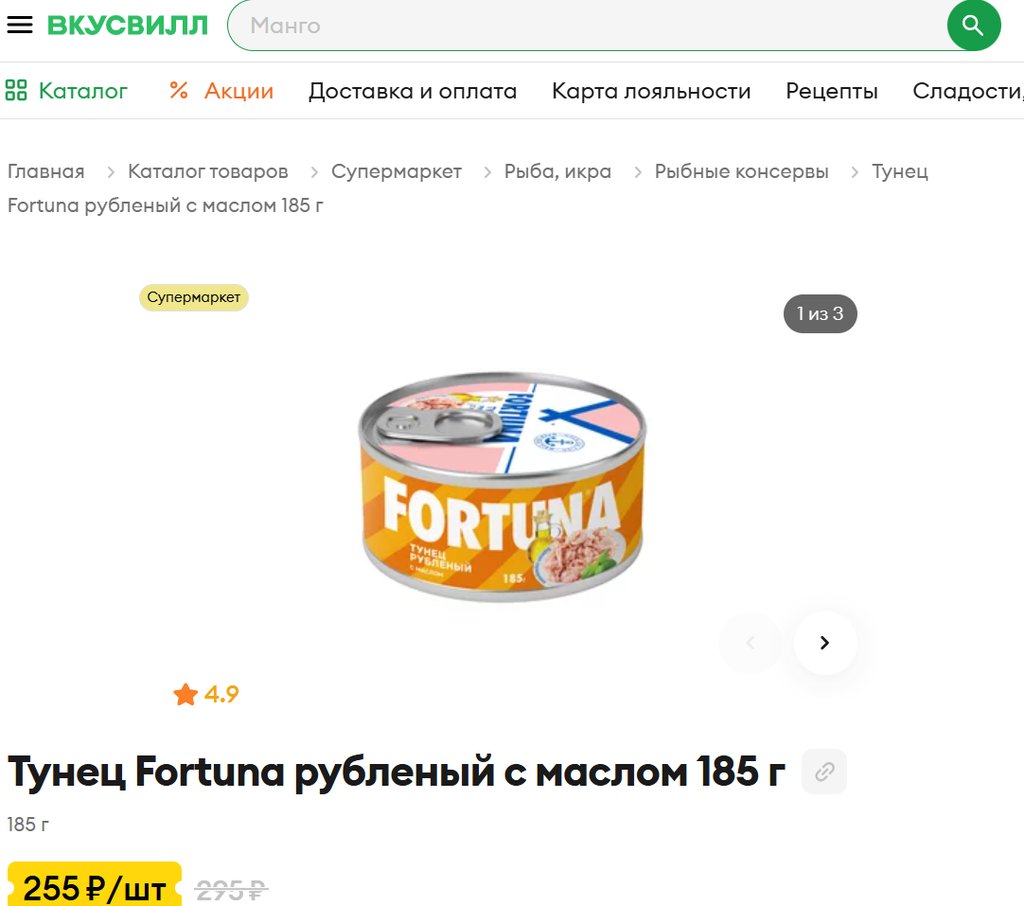This screenshot has width=1024, height=906.
Task: Open the Доставка и оплата menu item
Action: pyautogui.click(x=413, y=91)
